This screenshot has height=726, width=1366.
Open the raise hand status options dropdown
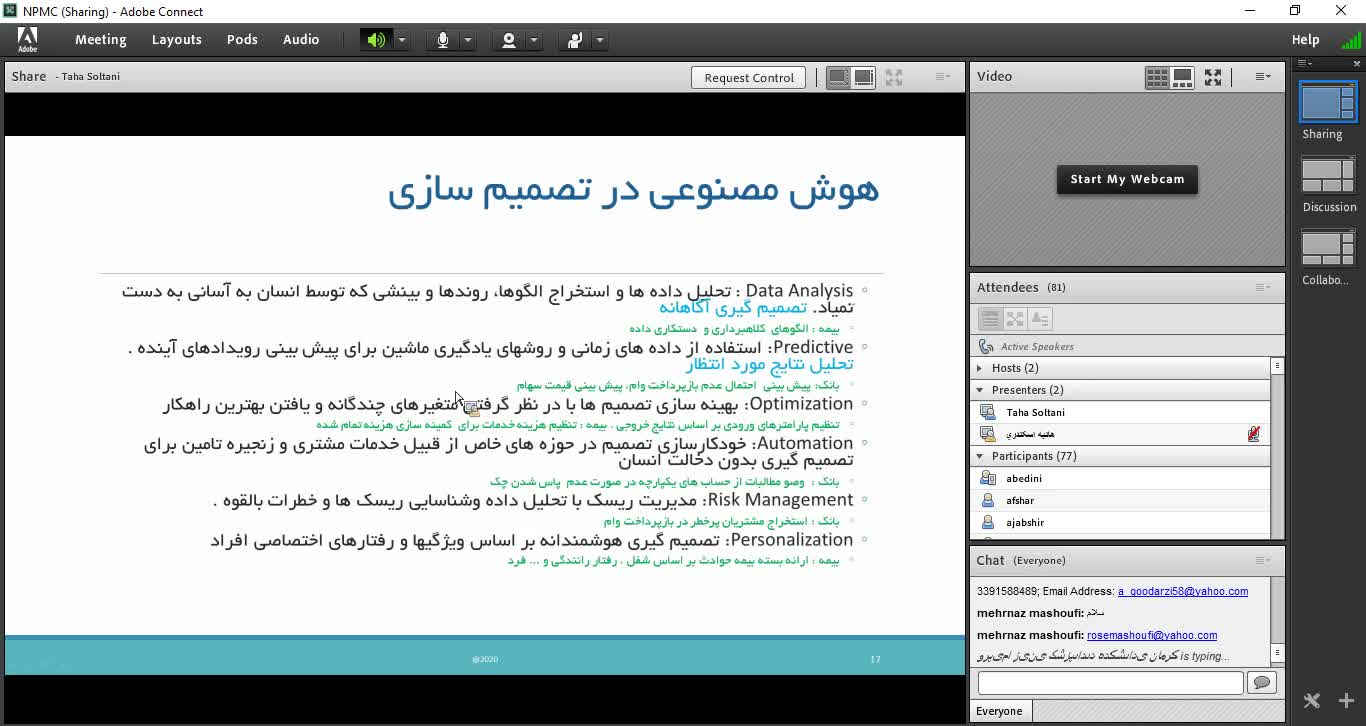(x=599, y=40)
